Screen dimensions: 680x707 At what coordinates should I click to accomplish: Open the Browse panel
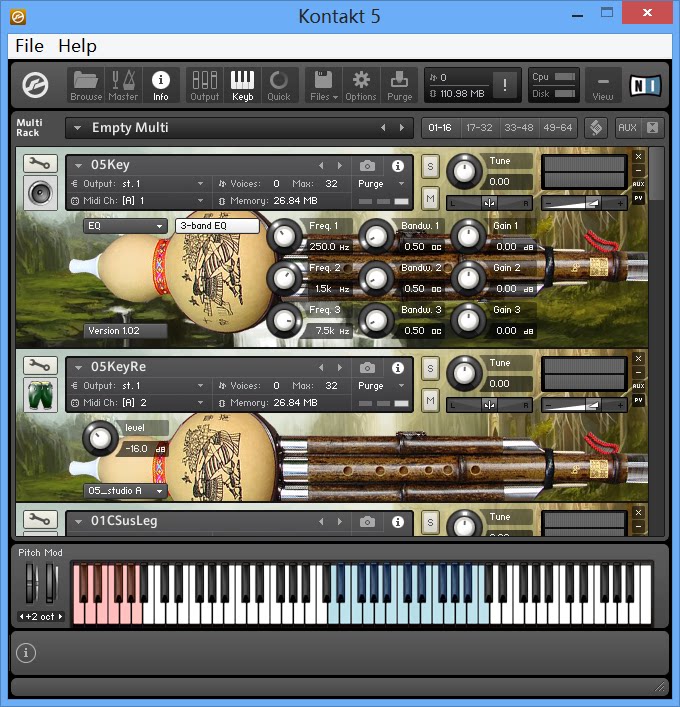(86, 85)
